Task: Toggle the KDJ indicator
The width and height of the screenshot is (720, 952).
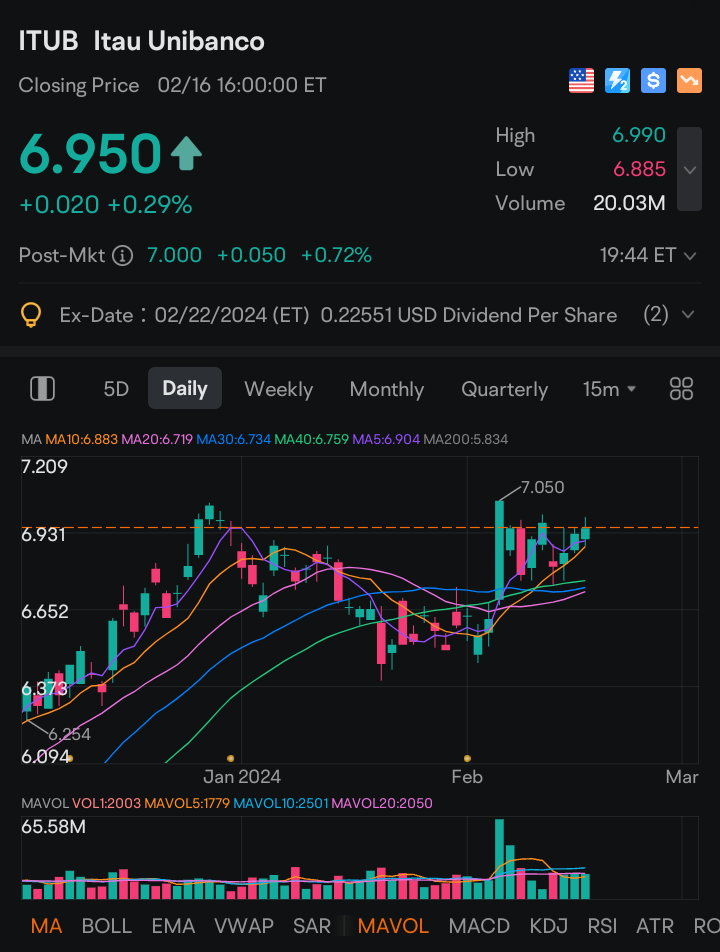Action: tap(548, 926)
